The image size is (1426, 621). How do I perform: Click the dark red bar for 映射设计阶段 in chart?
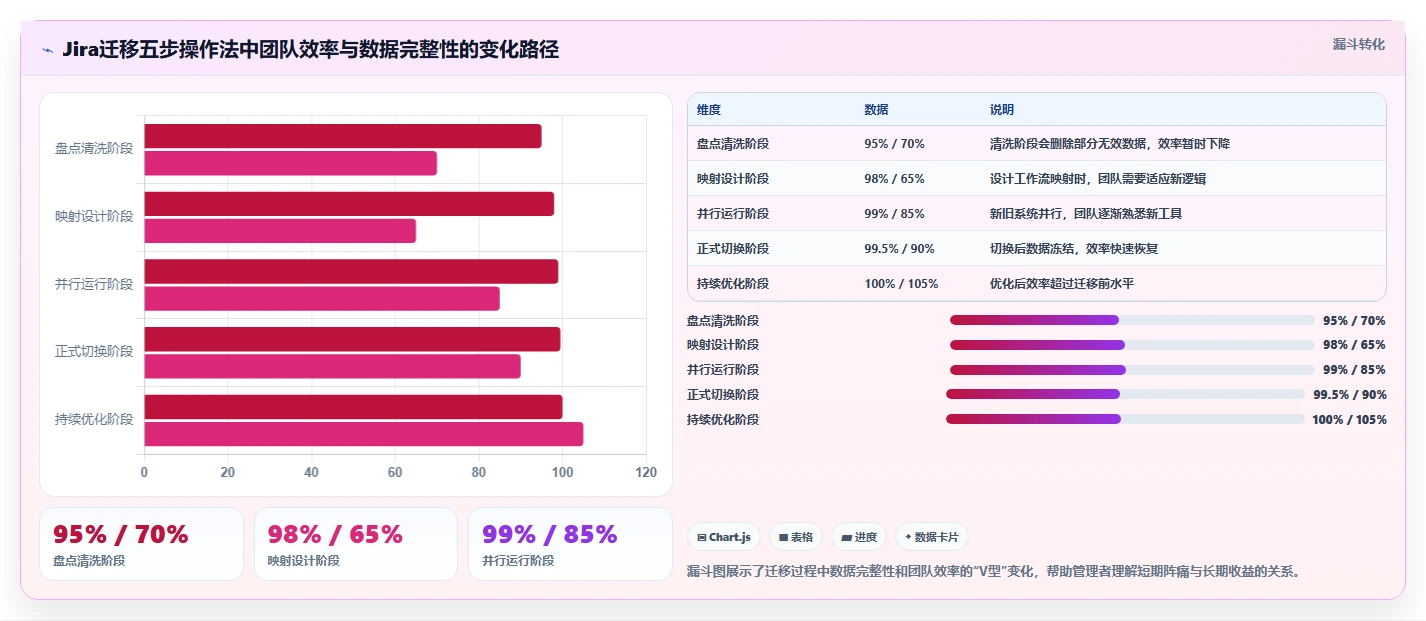349,204
